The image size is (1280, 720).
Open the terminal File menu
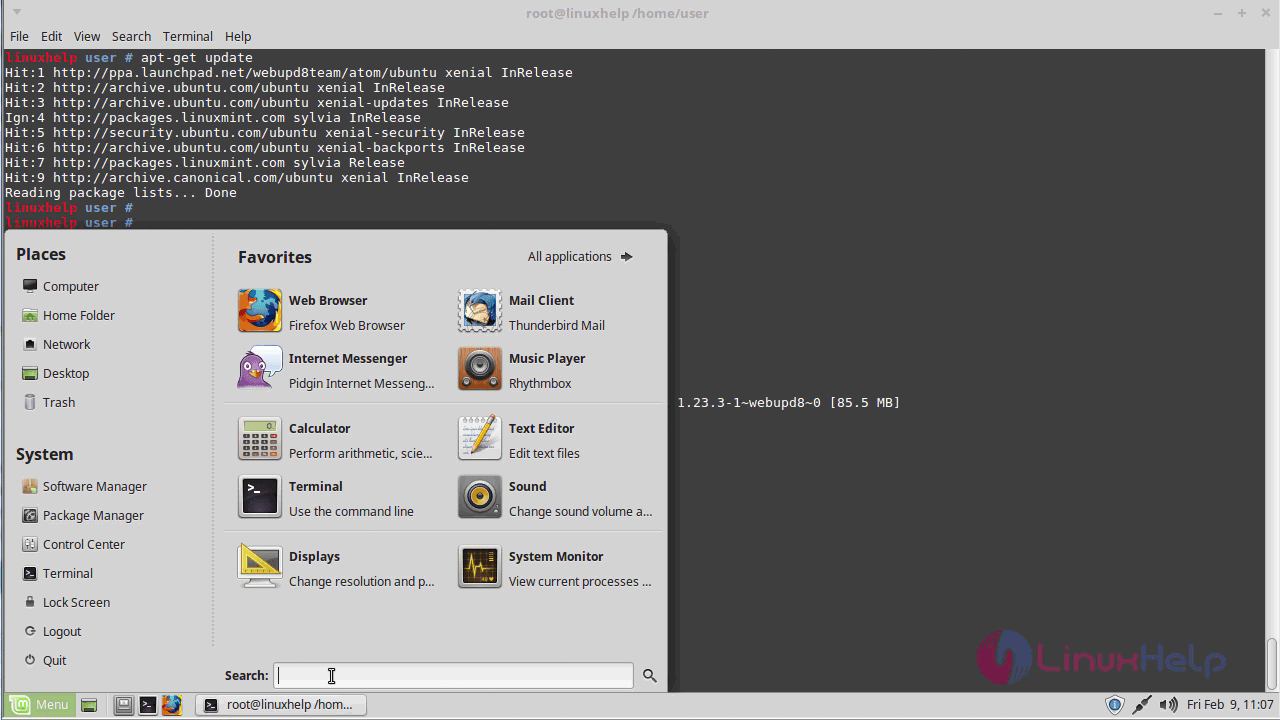(x=19, y=36)
